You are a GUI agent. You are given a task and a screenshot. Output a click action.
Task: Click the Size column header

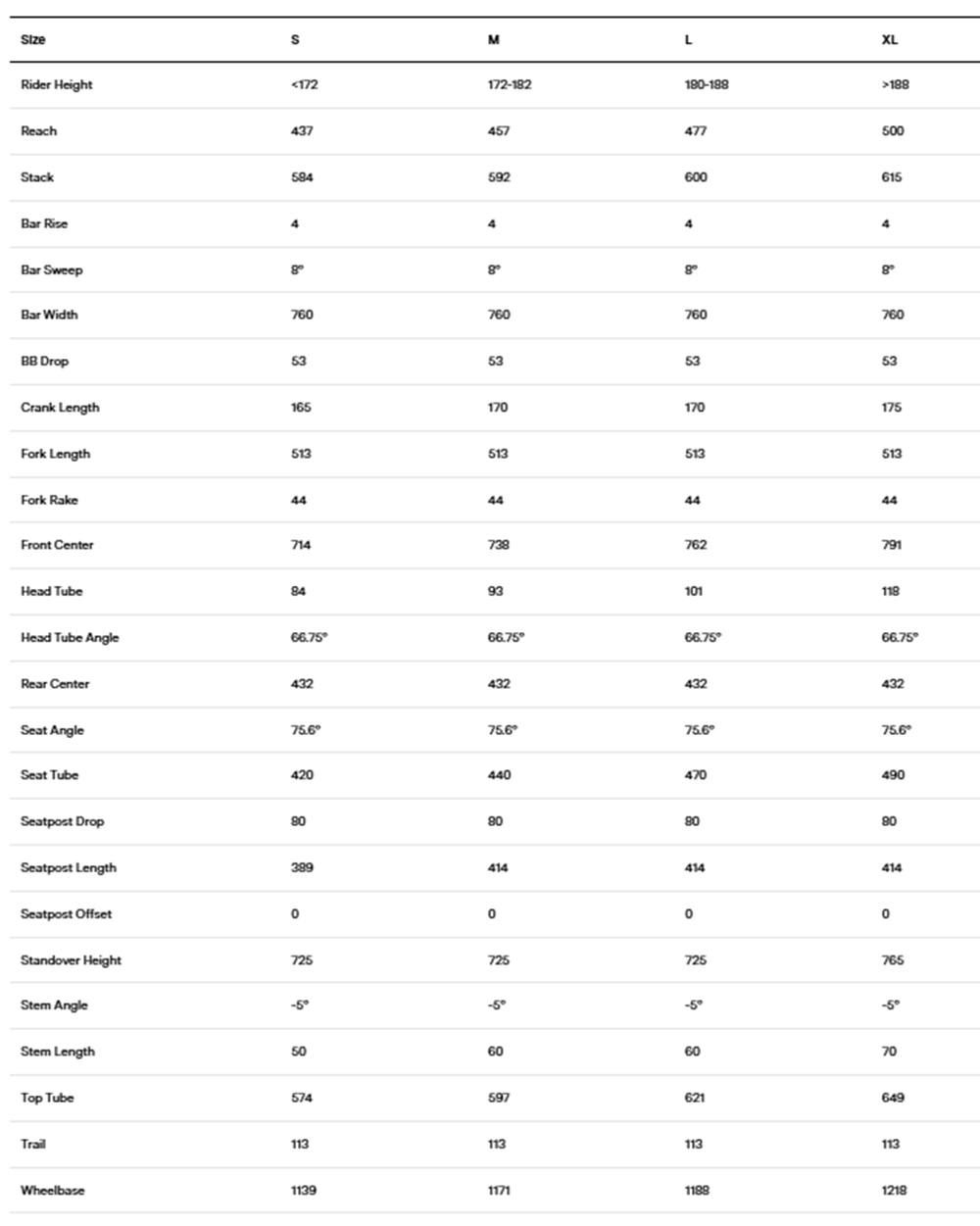coord(33,40)
